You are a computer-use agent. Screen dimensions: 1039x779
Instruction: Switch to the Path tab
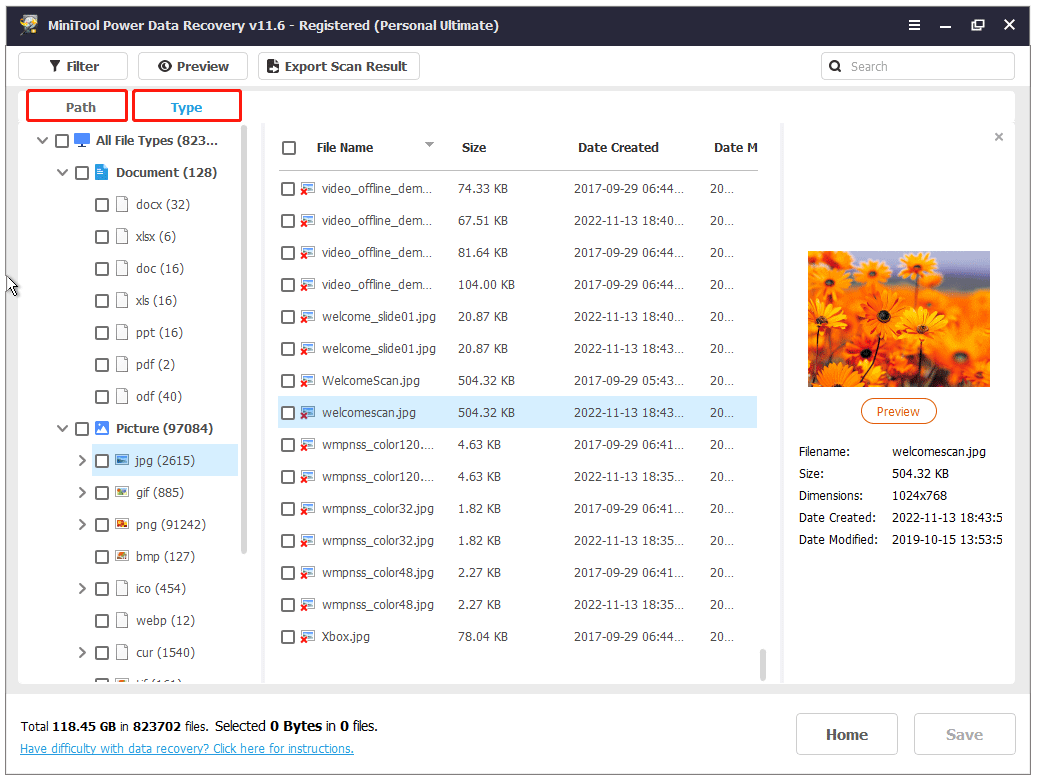coord(76,105)
